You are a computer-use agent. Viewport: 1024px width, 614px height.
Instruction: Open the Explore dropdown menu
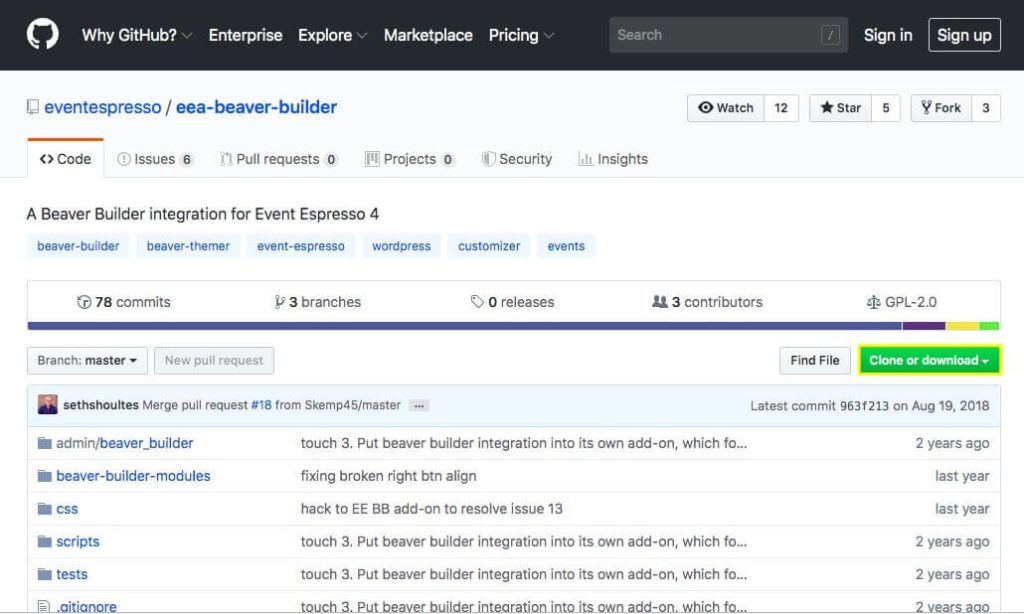(332, 35)
